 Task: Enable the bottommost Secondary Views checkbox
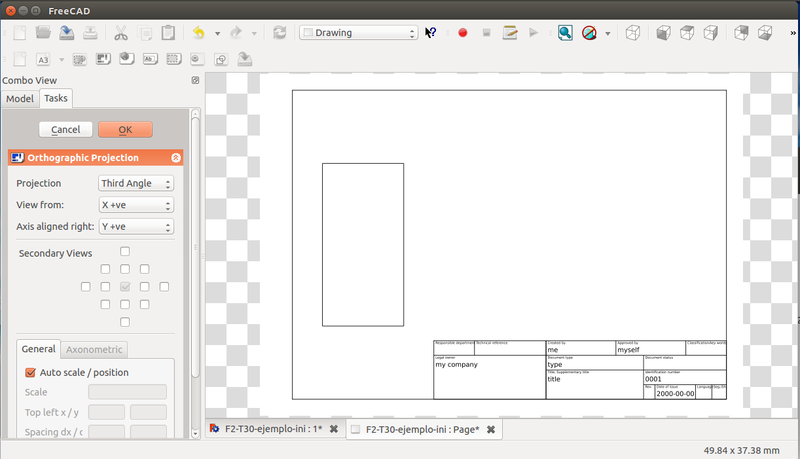125,322
